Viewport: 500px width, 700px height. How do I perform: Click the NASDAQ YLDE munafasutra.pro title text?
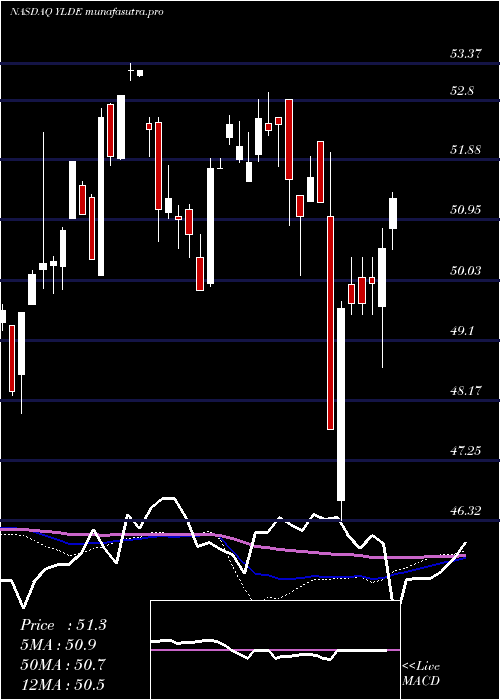tap(86, 12)
